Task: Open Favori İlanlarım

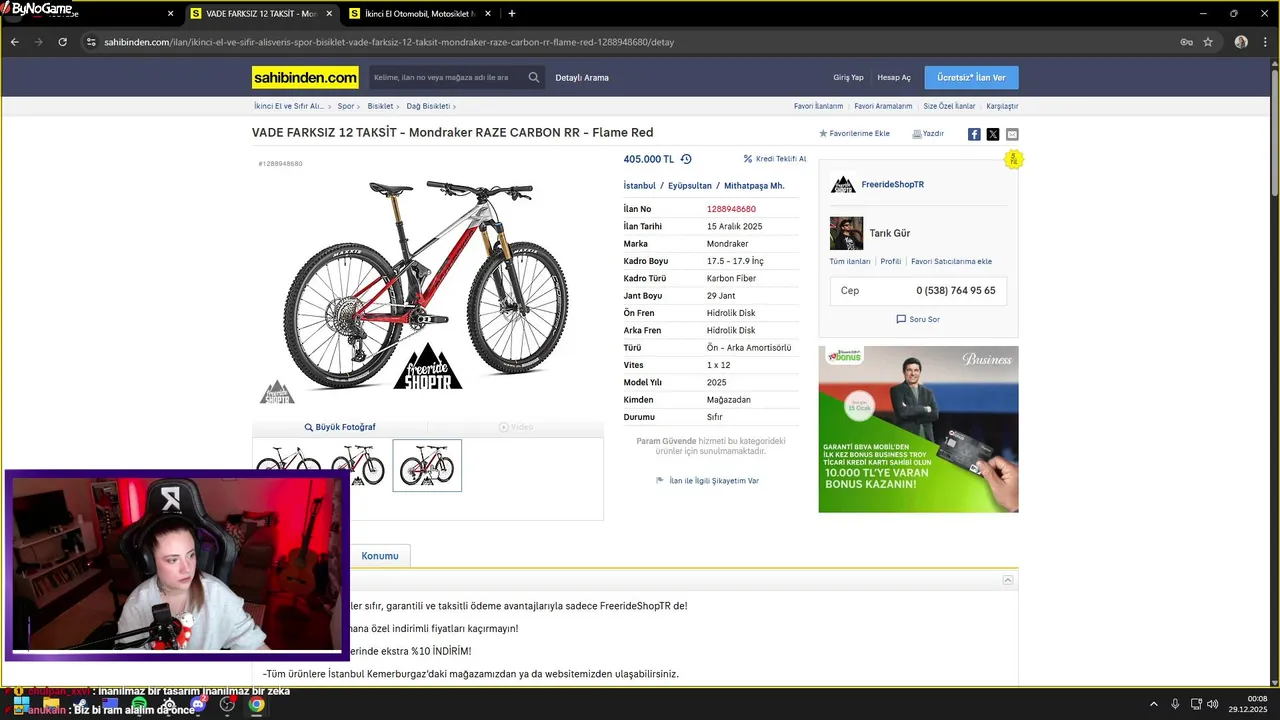Action: coord(819,106)
